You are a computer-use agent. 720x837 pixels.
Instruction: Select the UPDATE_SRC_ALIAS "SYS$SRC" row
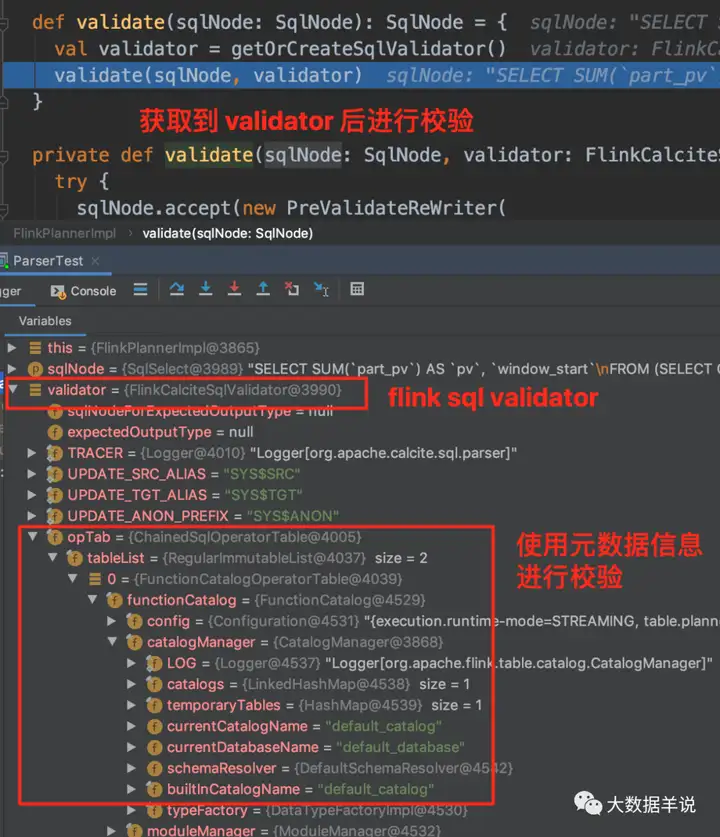360,474
